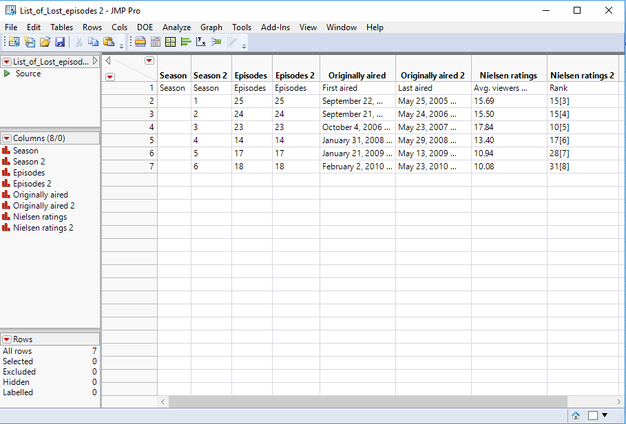Click cell 'October 4, 2006 ...'

tap(357, 127)
